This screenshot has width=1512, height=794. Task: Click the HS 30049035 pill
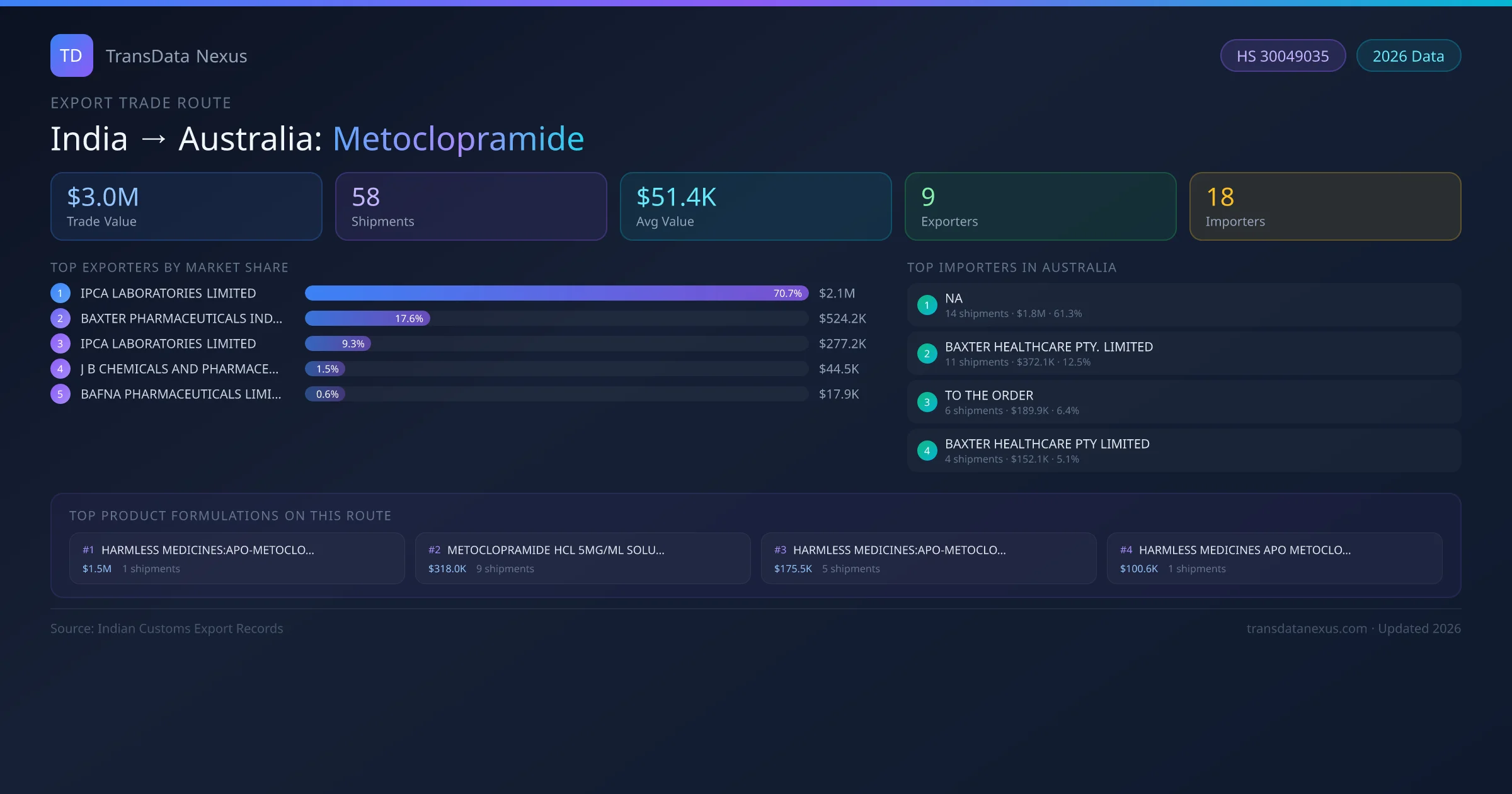pos(1282,56)
